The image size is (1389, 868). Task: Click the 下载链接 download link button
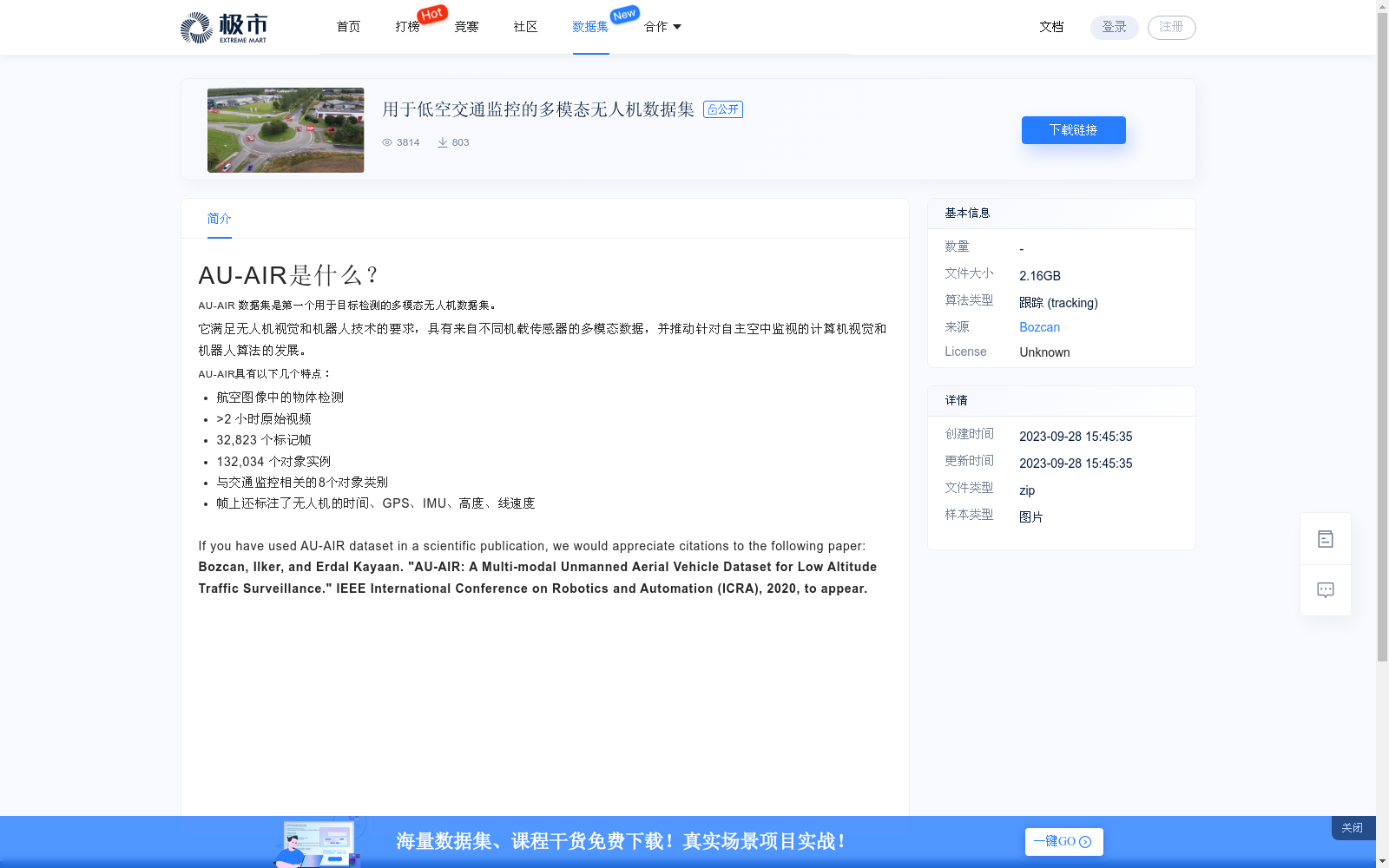tap(1074, 130)
